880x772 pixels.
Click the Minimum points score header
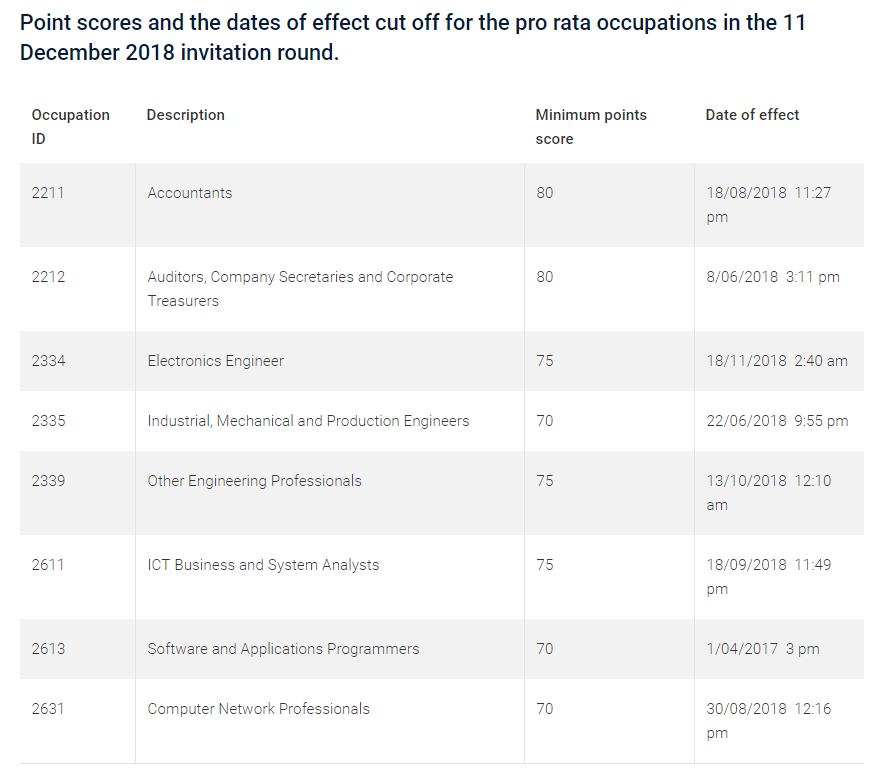tap(590, 127)
